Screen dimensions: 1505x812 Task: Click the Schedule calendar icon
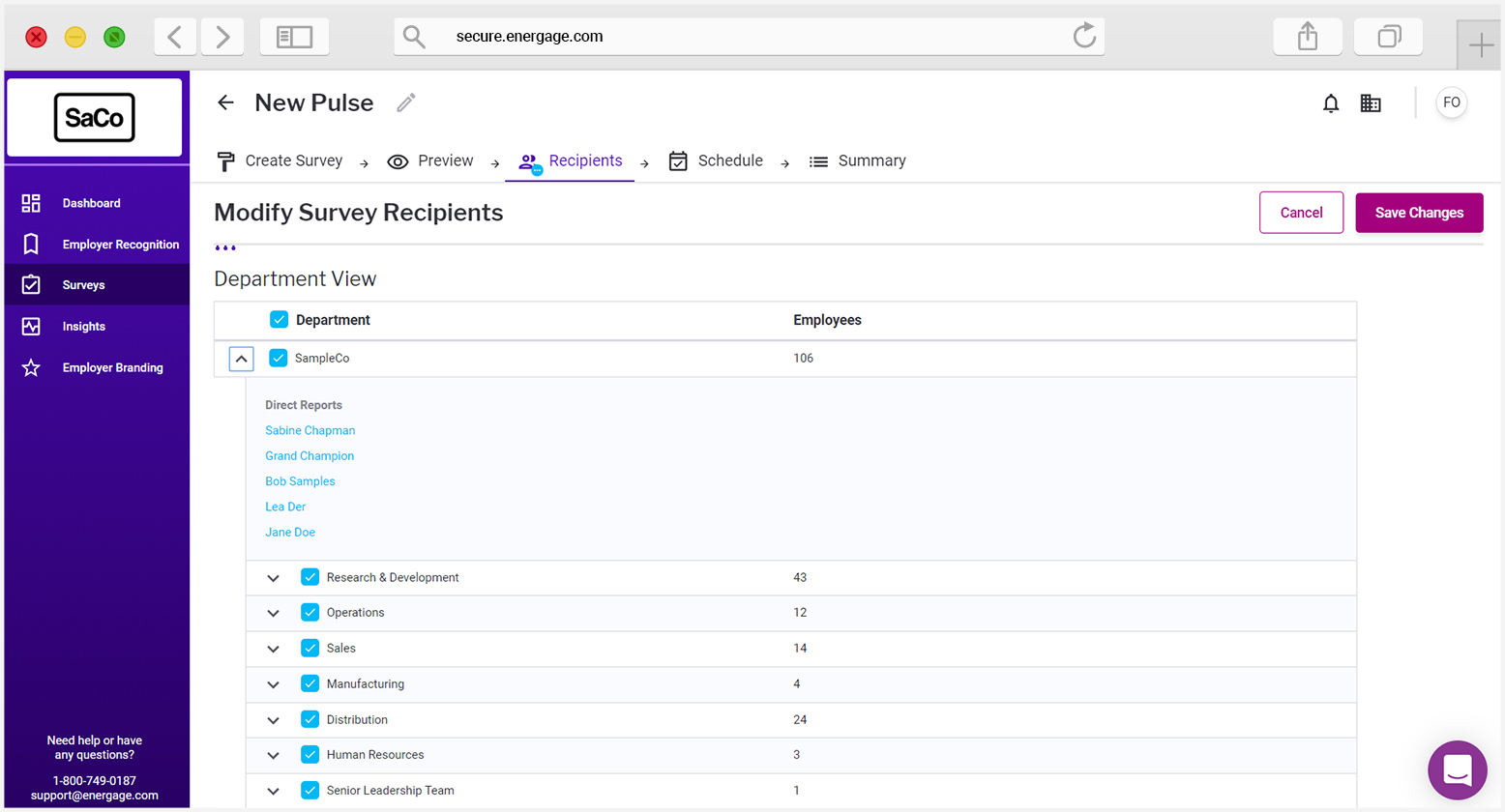tap(679, 161)
